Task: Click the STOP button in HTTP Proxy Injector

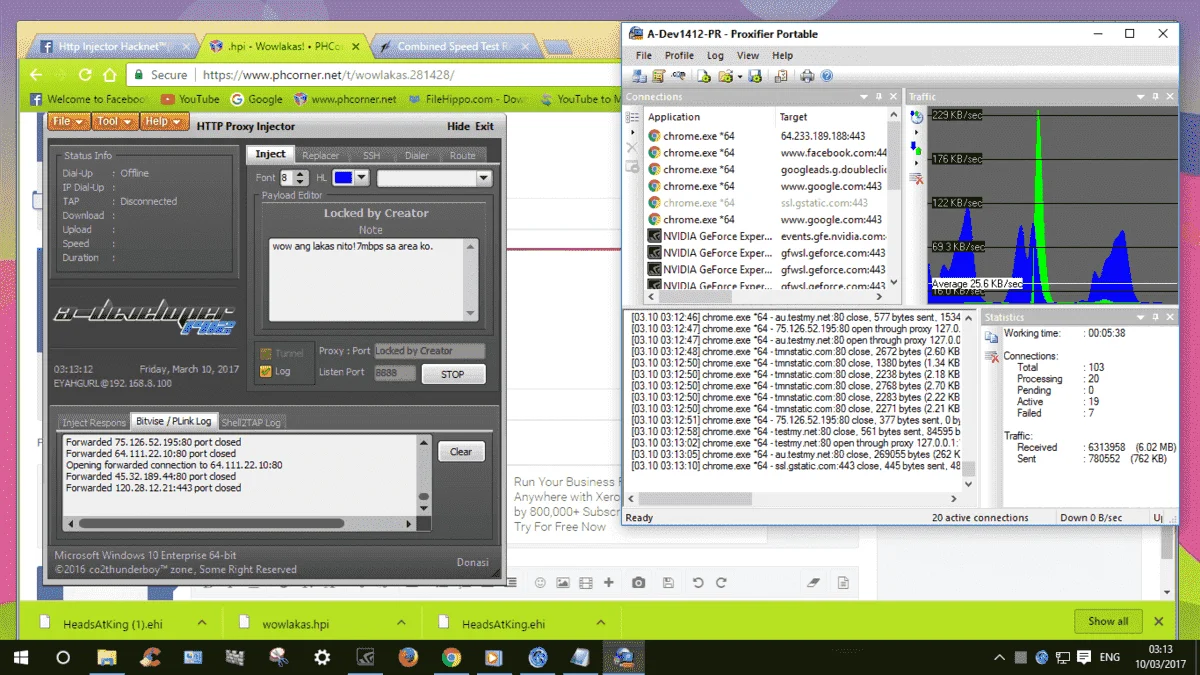Action: tap(453, 374)
